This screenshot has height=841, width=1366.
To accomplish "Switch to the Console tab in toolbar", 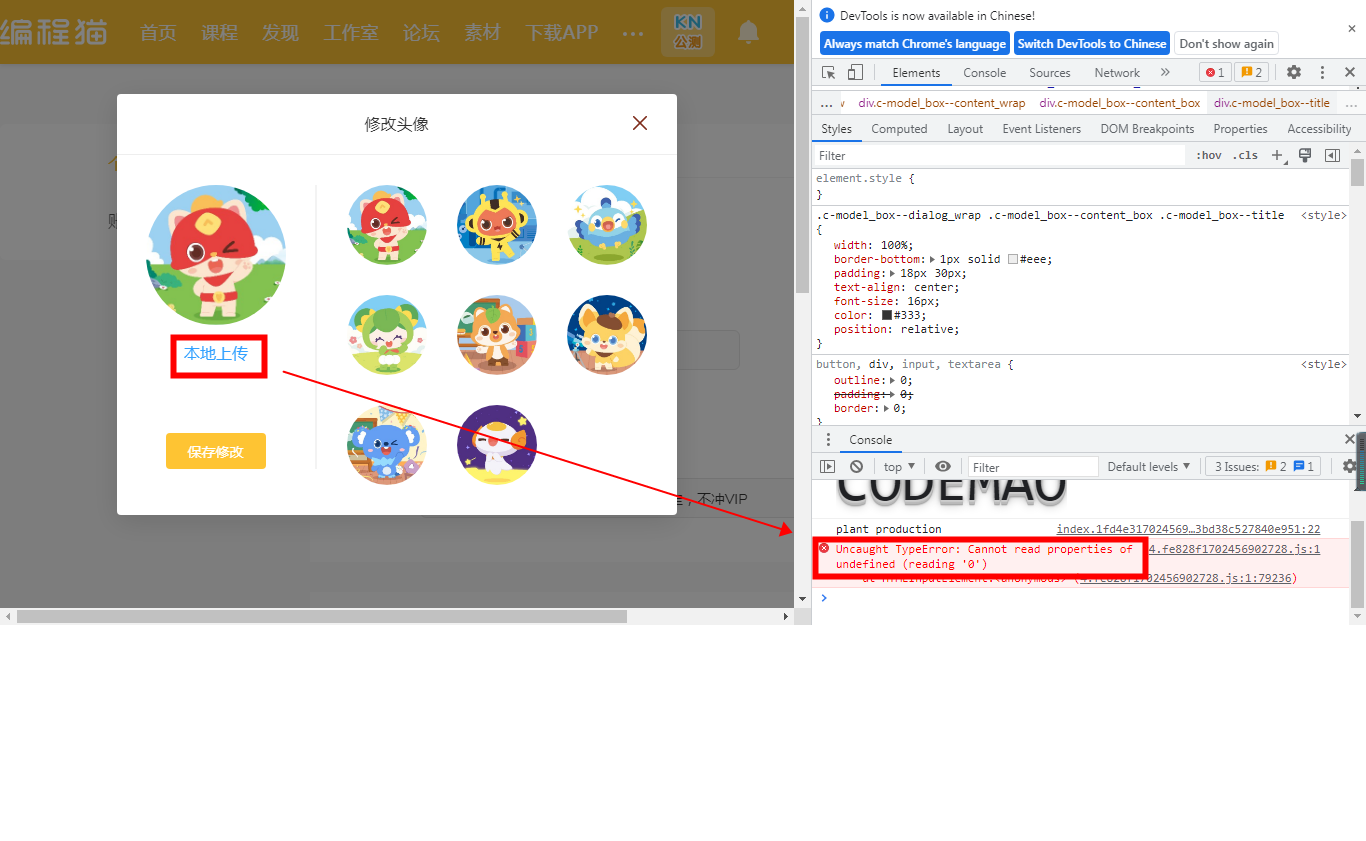I will click(985, 73).
